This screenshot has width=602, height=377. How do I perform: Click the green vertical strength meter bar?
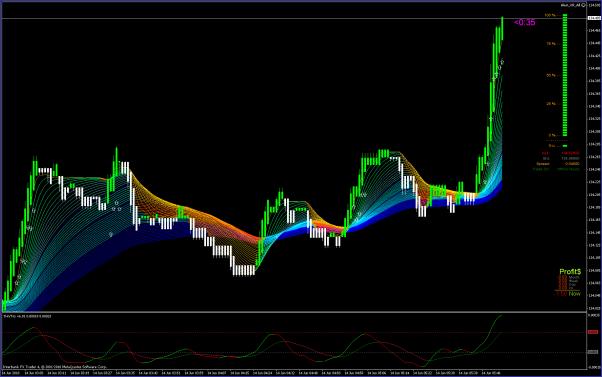565,75
